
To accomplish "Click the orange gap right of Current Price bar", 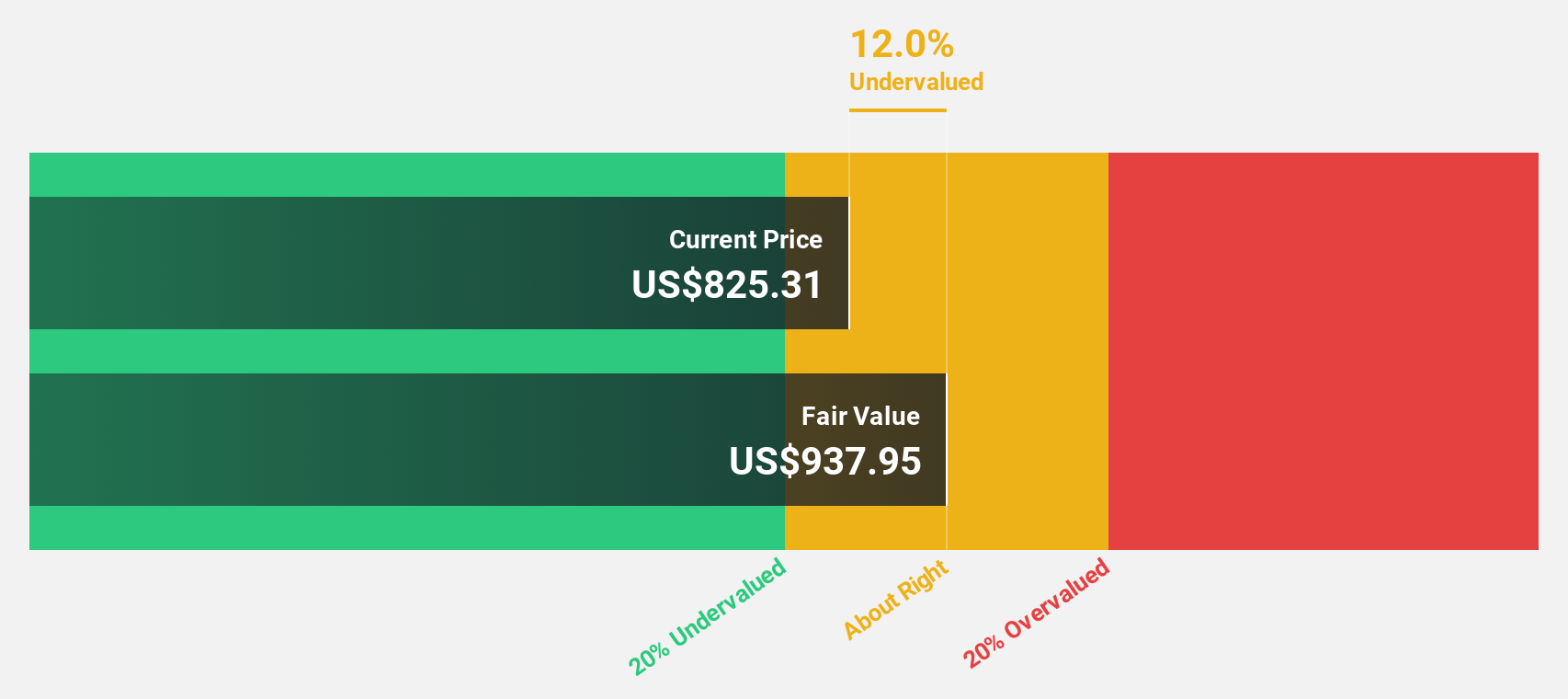I will (x=897, y=263).
